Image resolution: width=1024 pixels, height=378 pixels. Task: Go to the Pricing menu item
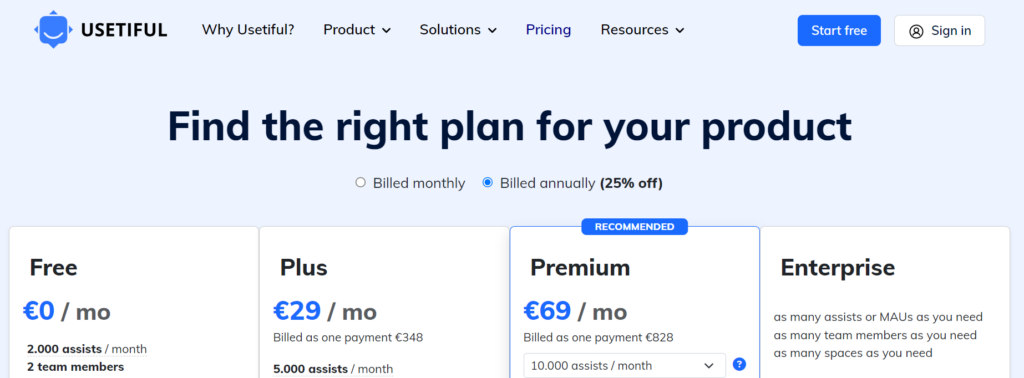(549, 30)
